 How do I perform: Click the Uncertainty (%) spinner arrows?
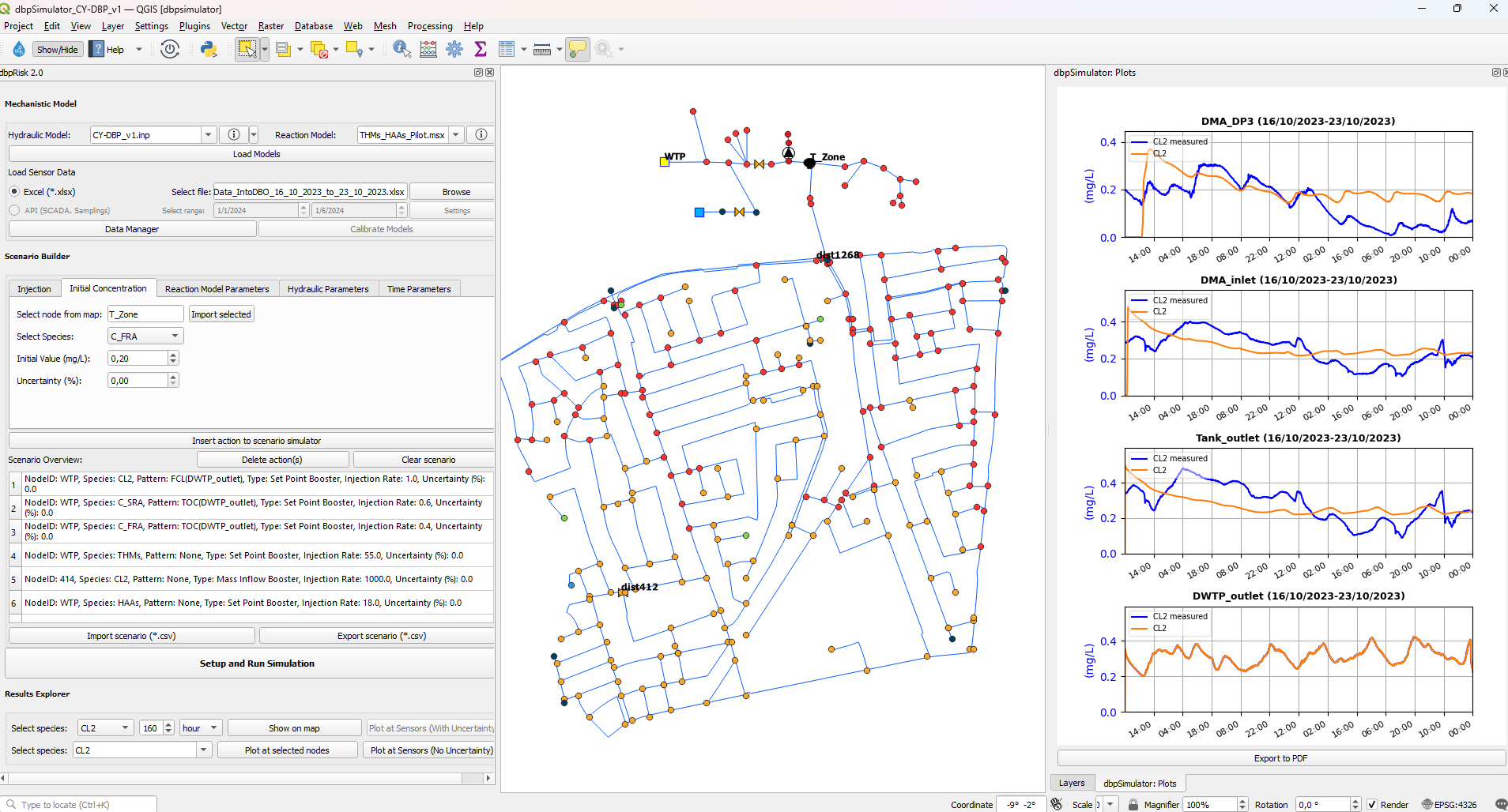pos(173,381)
